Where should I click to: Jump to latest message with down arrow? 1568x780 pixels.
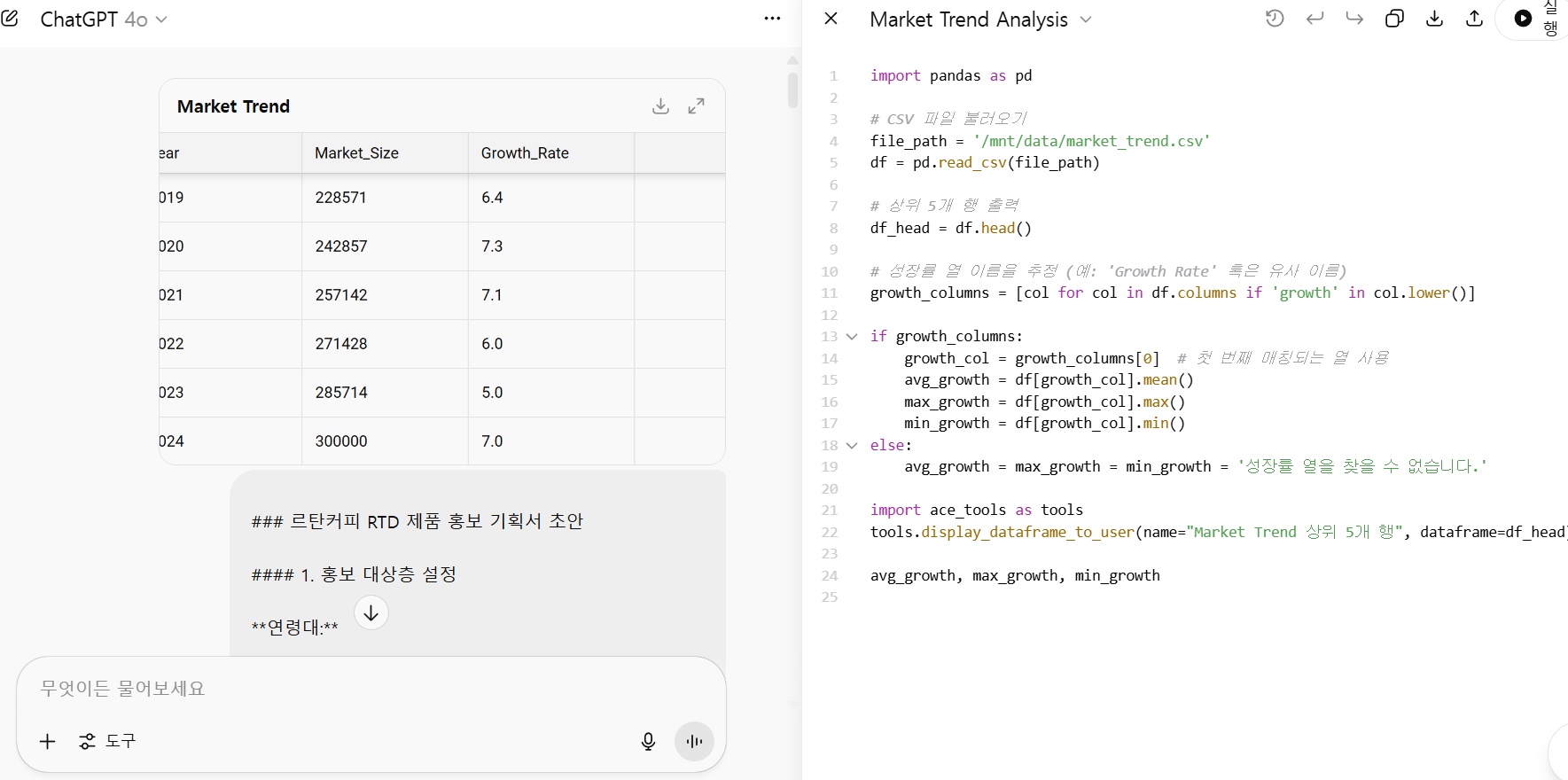(x=371, y=612)
